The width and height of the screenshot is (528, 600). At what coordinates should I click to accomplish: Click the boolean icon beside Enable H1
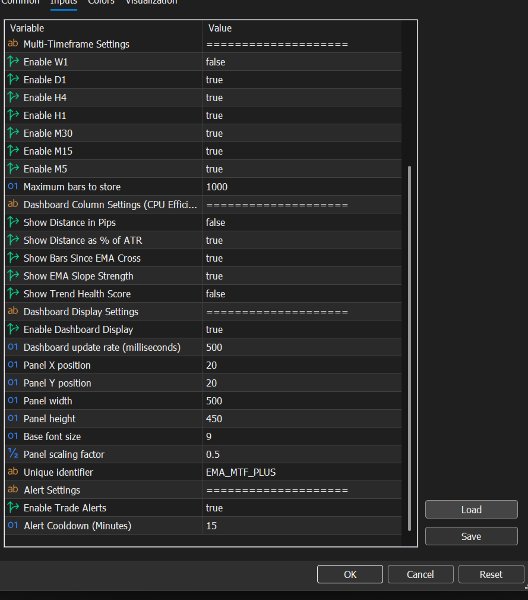click(13, 115)
